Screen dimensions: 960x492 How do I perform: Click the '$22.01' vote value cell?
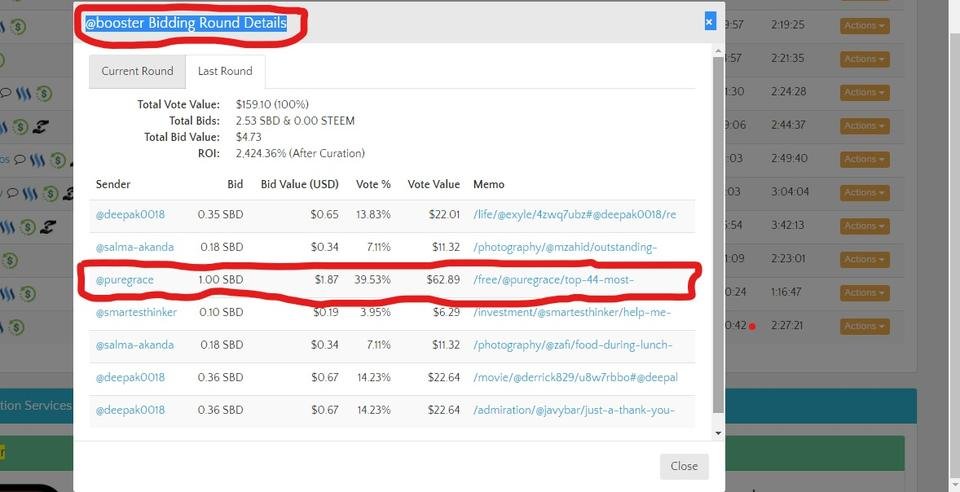(x=444, y=215)
